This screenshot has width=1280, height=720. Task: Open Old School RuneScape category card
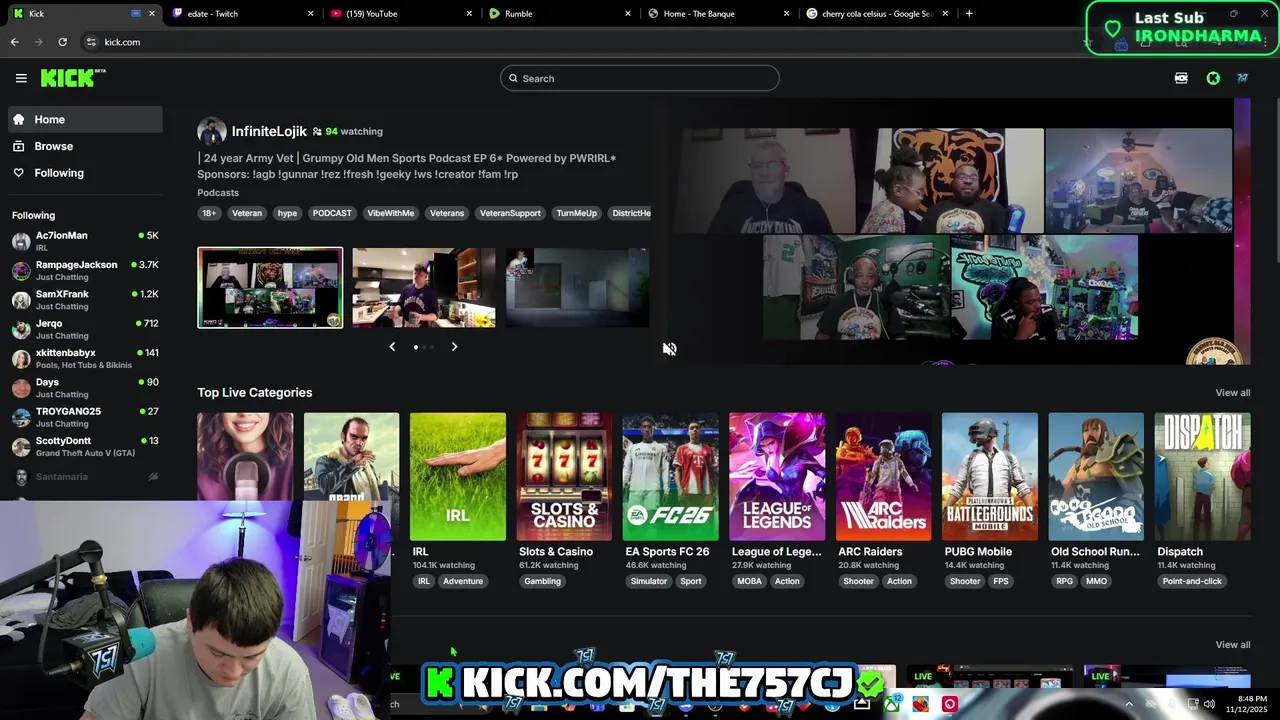coord(1096,477)
